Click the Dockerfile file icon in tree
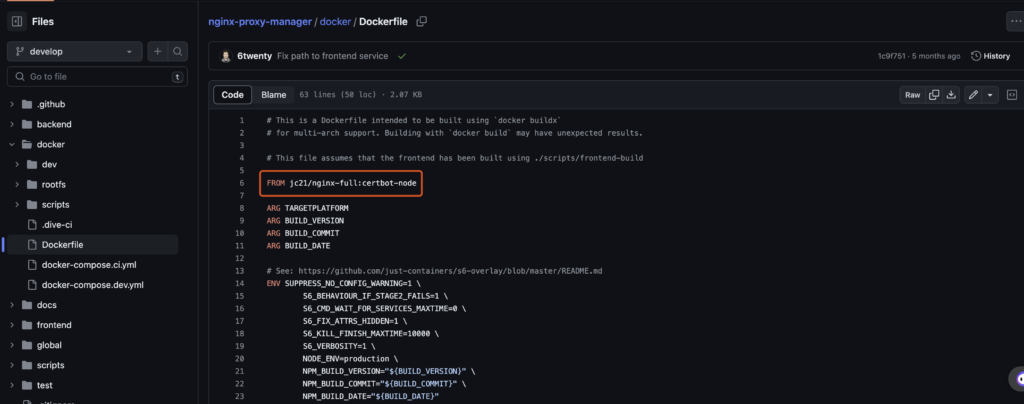The width and height of the screenshot is (1024, 404). tap(32, 245)
